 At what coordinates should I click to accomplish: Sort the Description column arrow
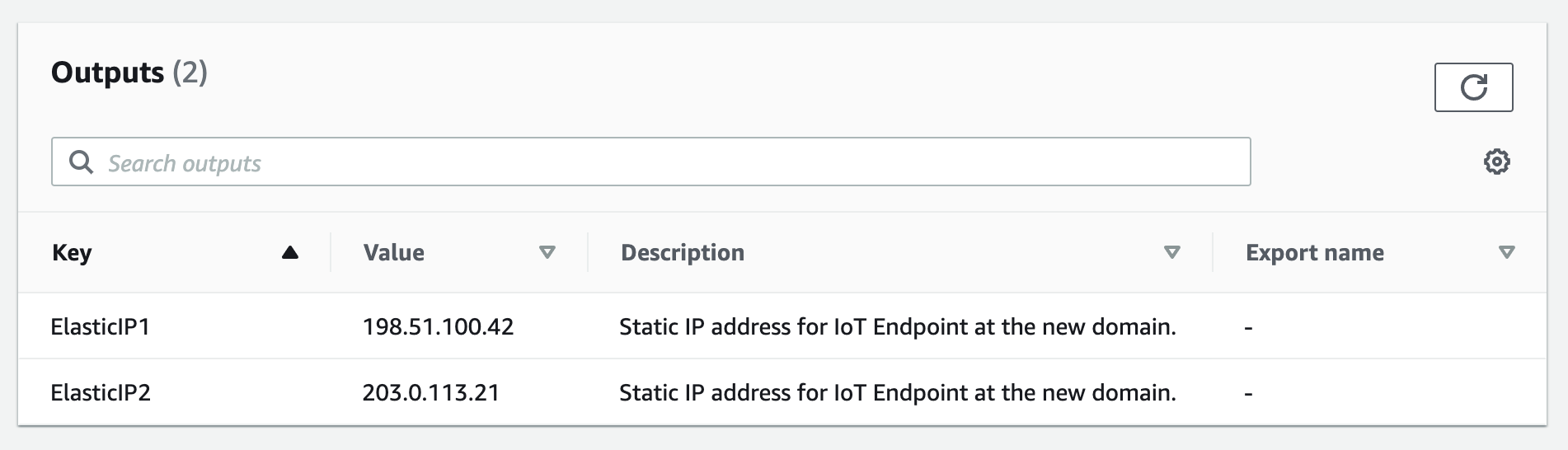1171,253
